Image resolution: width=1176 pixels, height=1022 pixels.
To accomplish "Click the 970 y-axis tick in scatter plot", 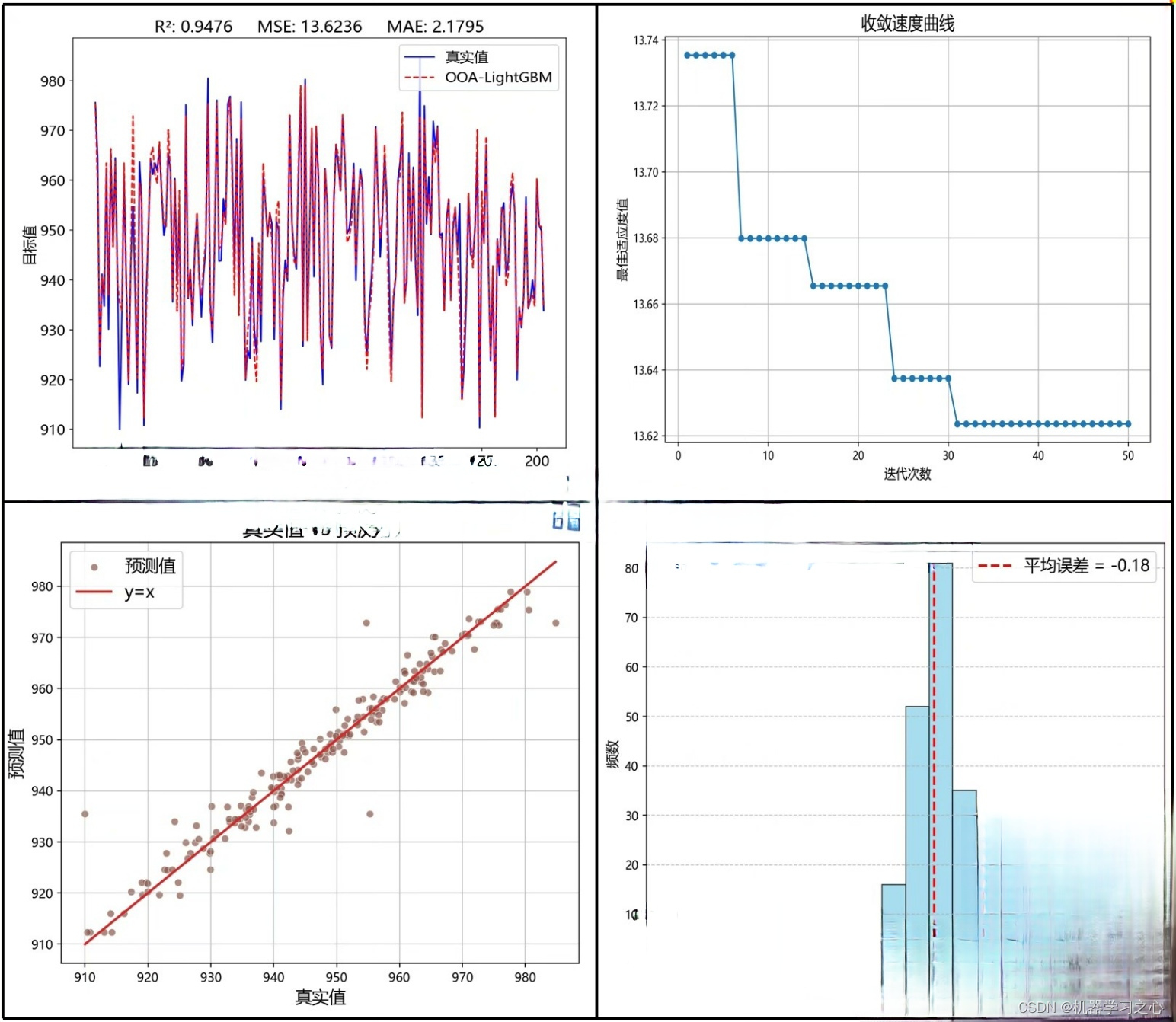I will [x=42, y=638].
